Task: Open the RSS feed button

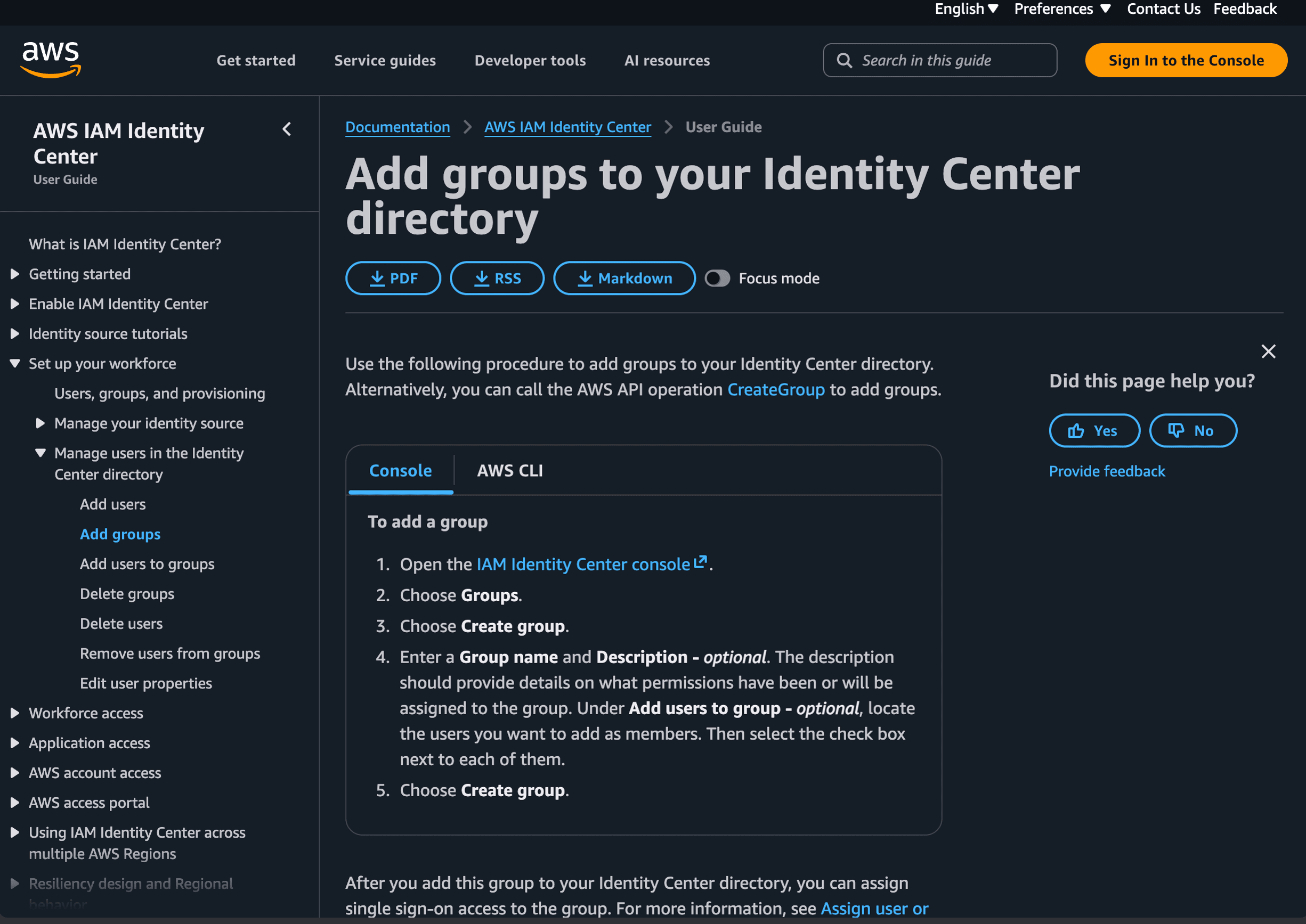Action: coord(497,278)
